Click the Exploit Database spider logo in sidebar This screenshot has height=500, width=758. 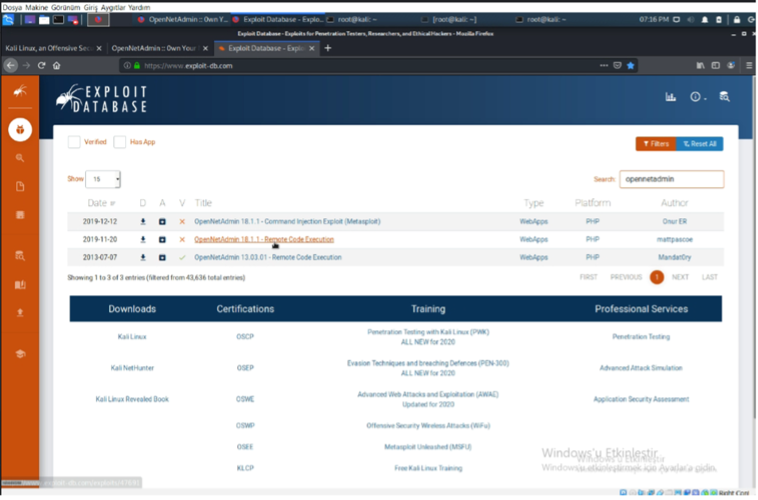(20, 91)
